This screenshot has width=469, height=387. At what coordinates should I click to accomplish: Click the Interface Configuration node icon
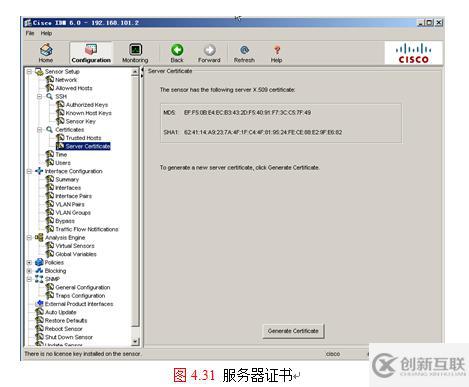(39, 171)
